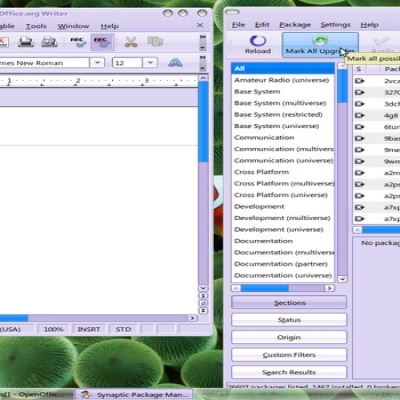Sort packages by S status column

(x=359, y=69)
